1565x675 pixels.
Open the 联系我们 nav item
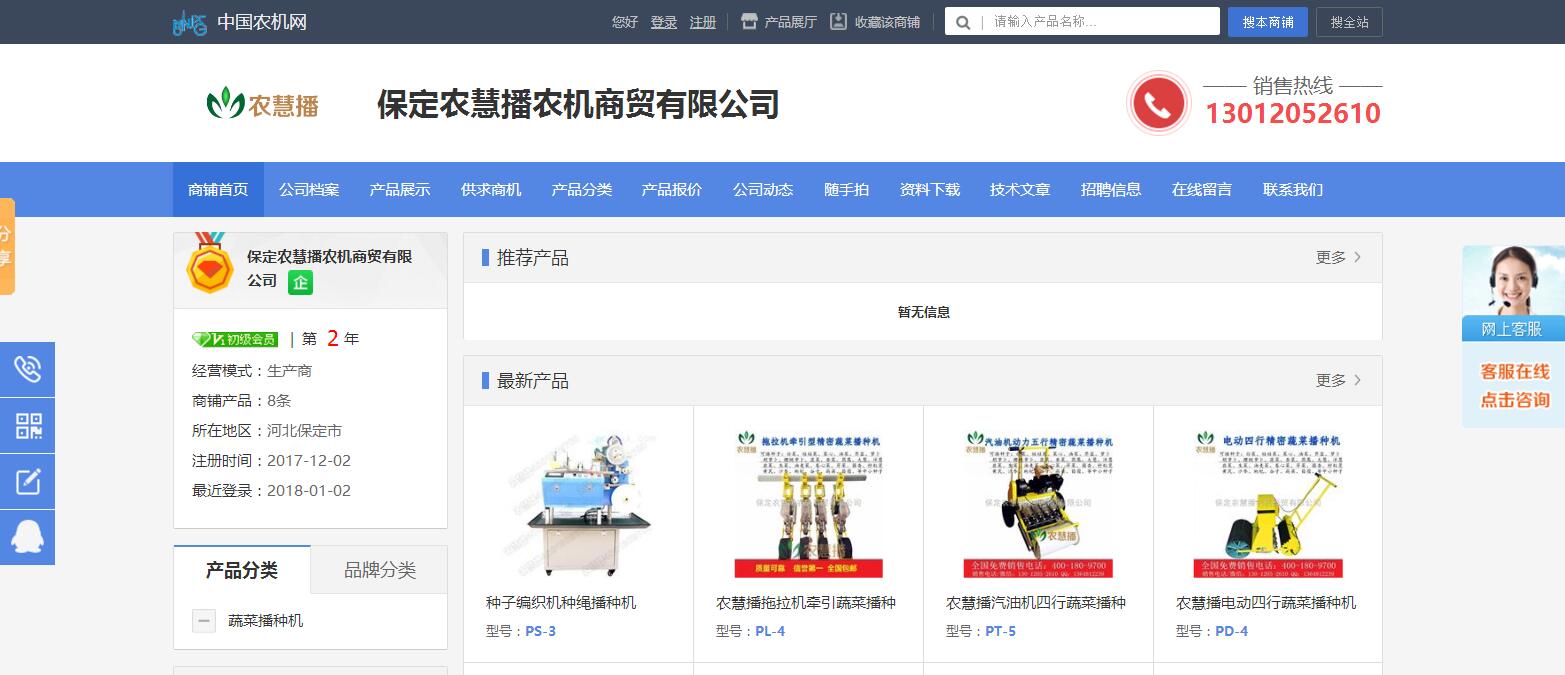[x=1293, y=189]
